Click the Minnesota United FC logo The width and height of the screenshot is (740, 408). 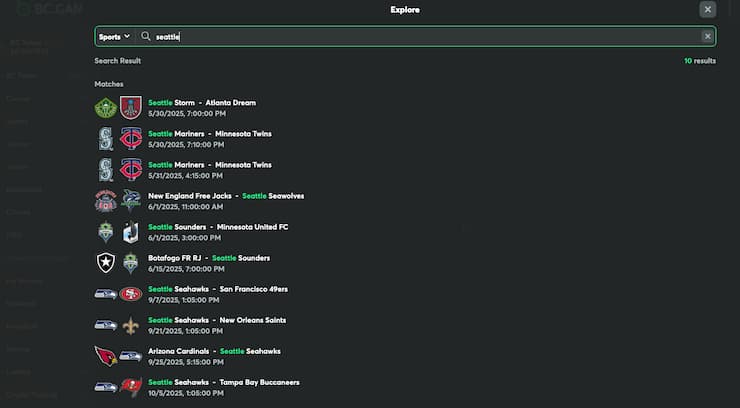pos(131,233)
